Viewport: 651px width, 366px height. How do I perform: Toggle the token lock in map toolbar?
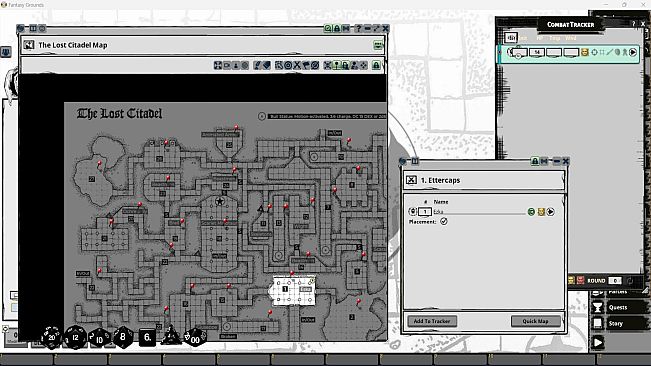point(345,65)
